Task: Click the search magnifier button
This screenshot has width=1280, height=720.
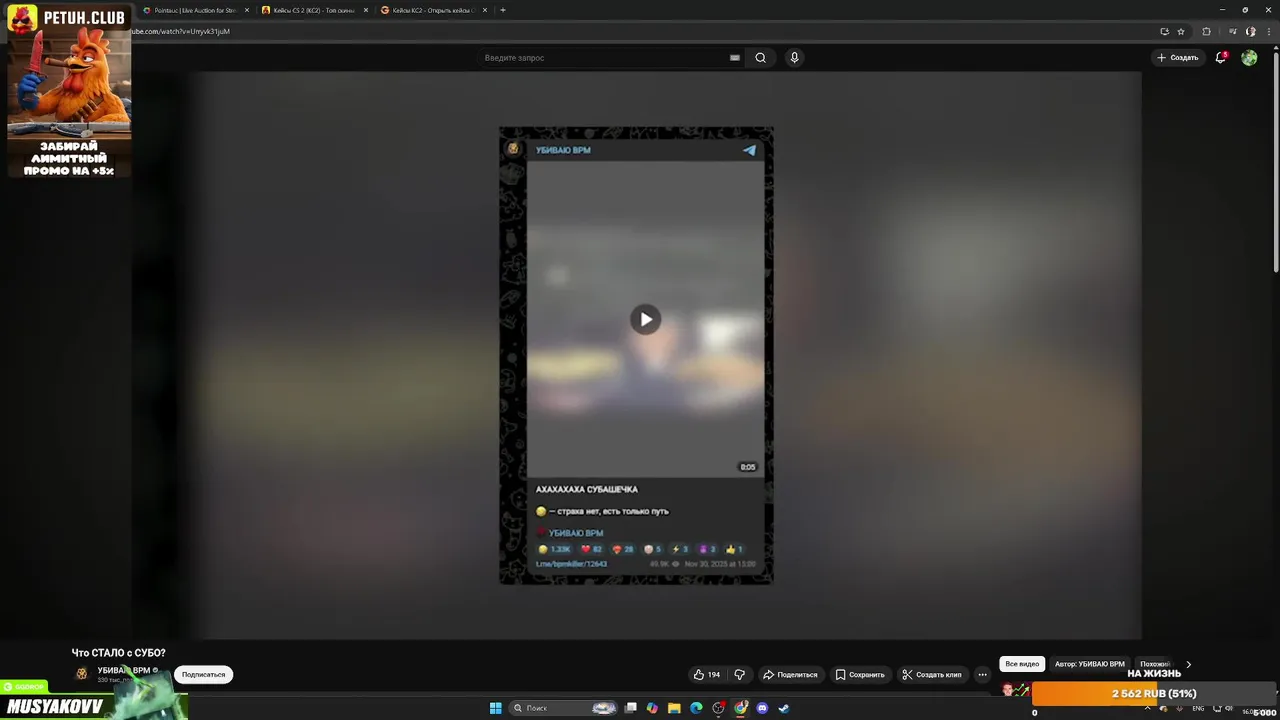Action: pyautogui.click(x=760, y=58)
